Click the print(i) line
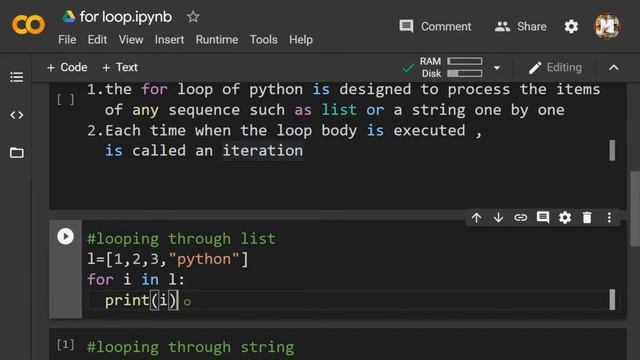The width and height of the screenshot is (640, 360). point(142,300)
